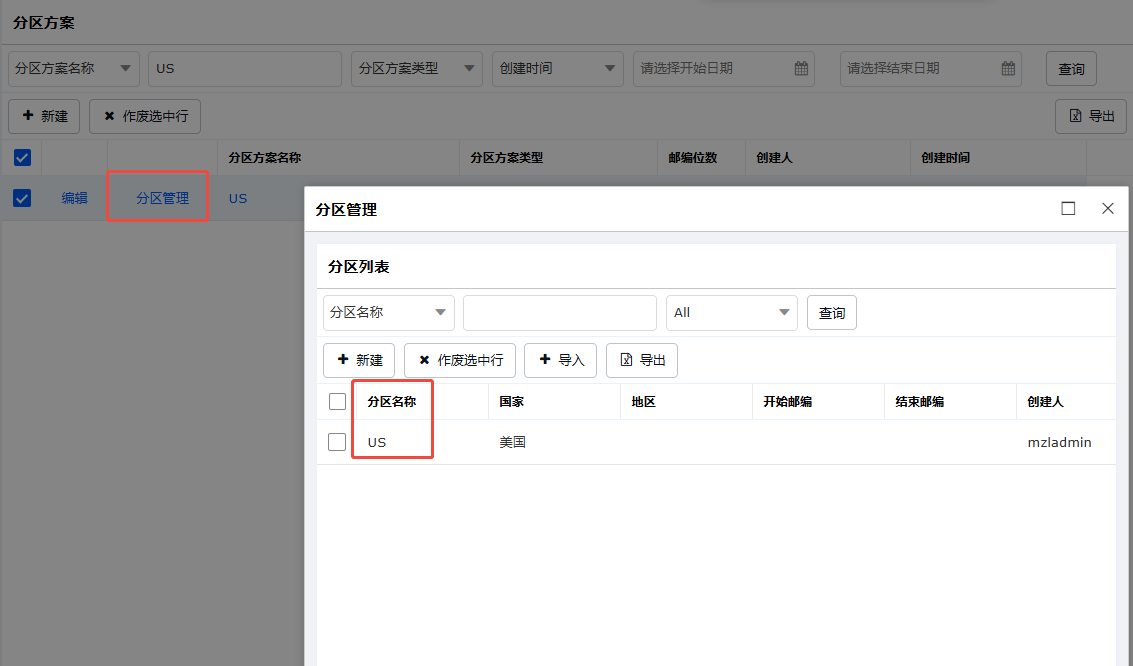The width and height of the screenshot is (1133, 666).
Task: Check the US 美国 row checkbox
Action: coord(337,442)
